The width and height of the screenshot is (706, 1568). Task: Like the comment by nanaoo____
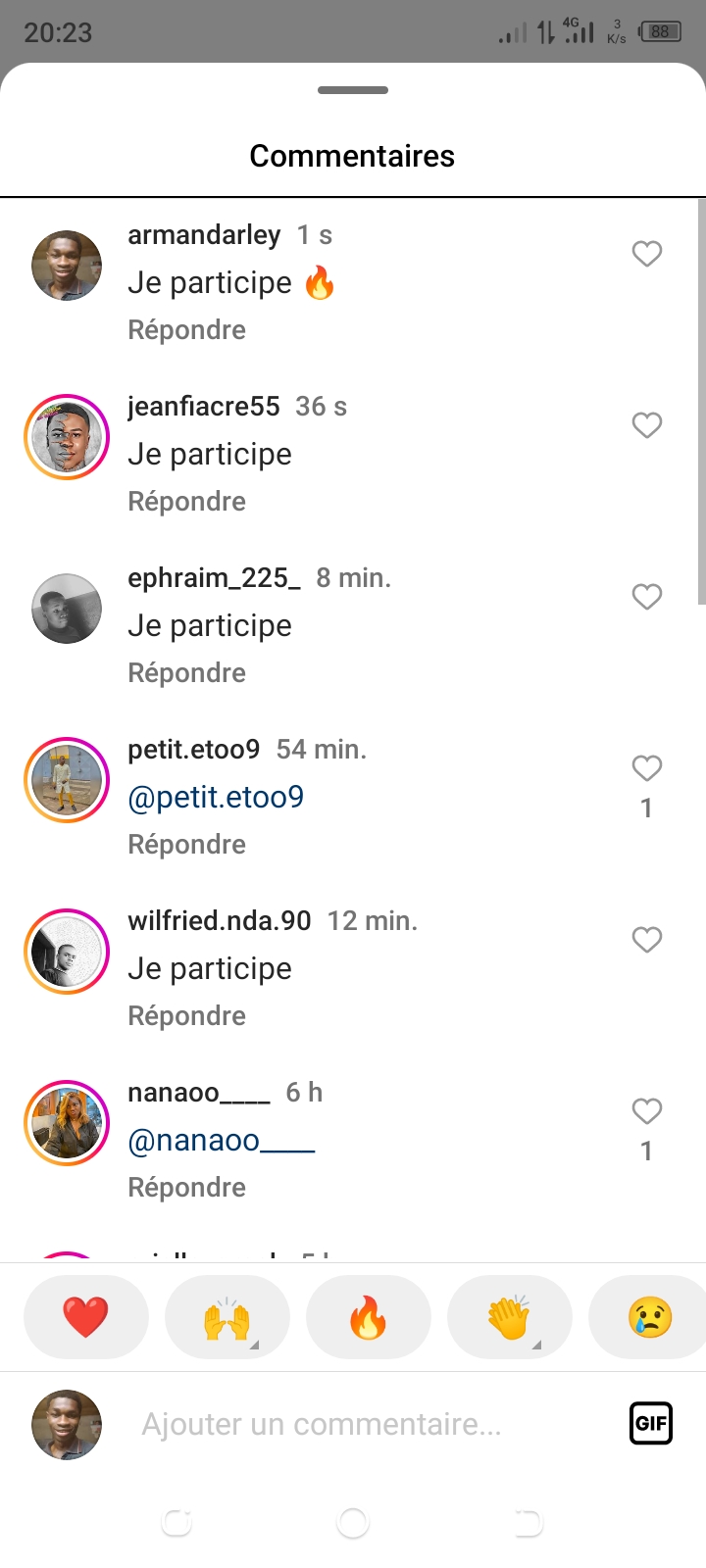pos(646,1111)
